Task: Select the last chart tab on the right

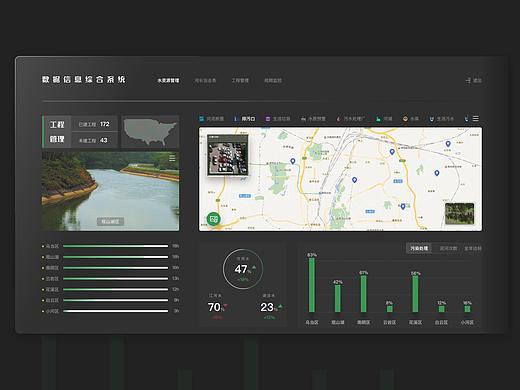Action: (473, 248)
